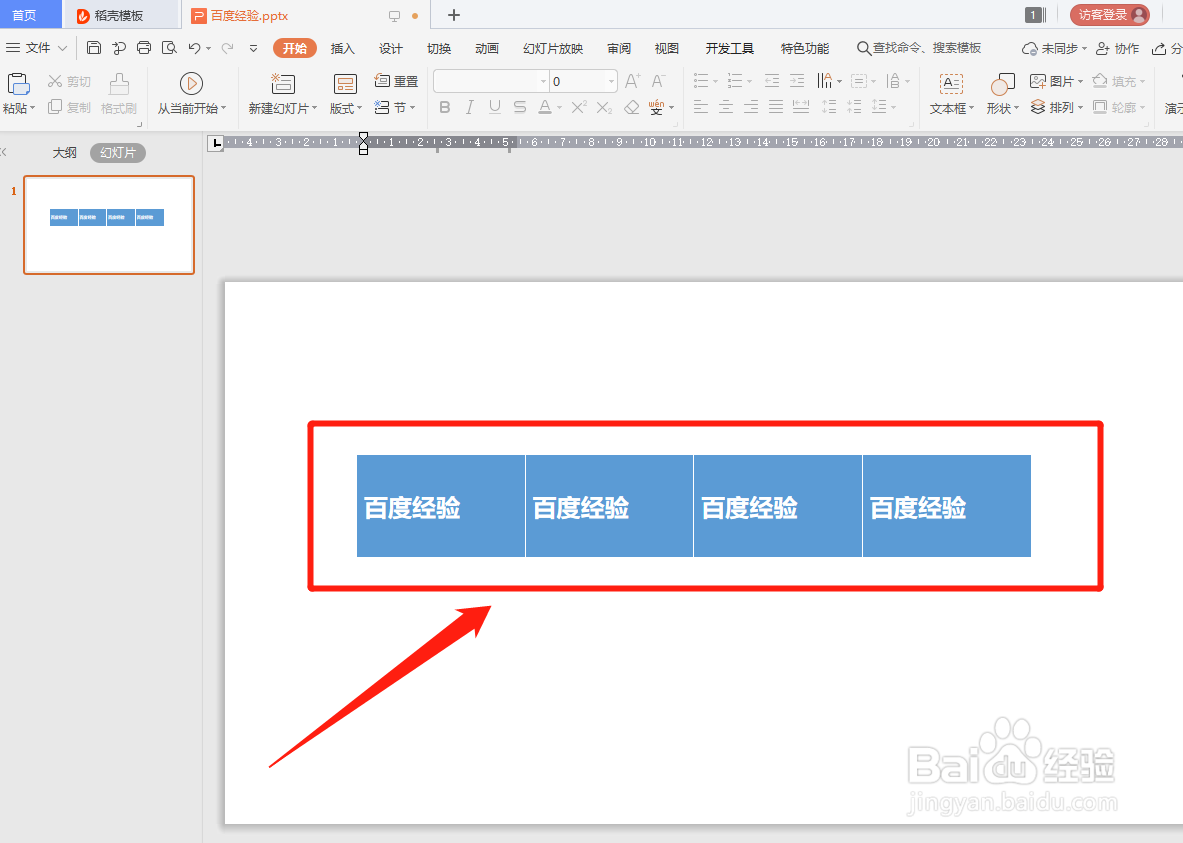Viewport: 1183px width, 843px height.
Task: Toggle center paragraph alignment
Action: (726, 107)
